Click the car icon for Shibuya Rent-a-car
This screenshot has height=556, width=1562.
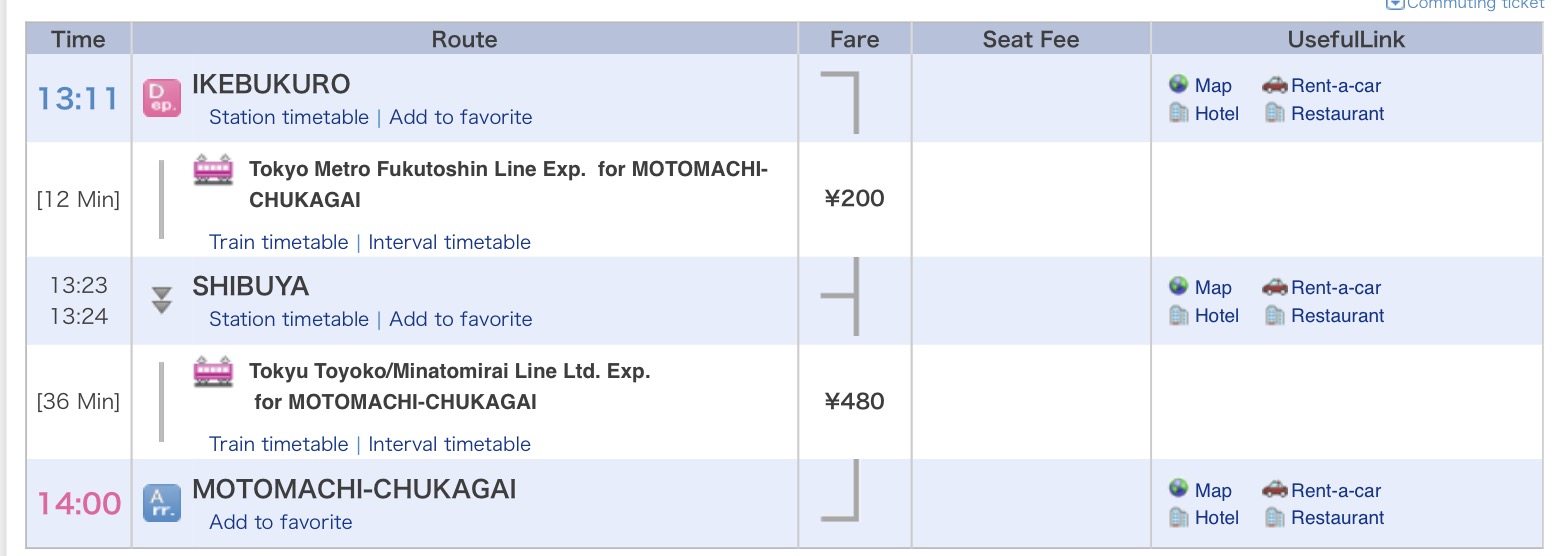(1274, 287)
